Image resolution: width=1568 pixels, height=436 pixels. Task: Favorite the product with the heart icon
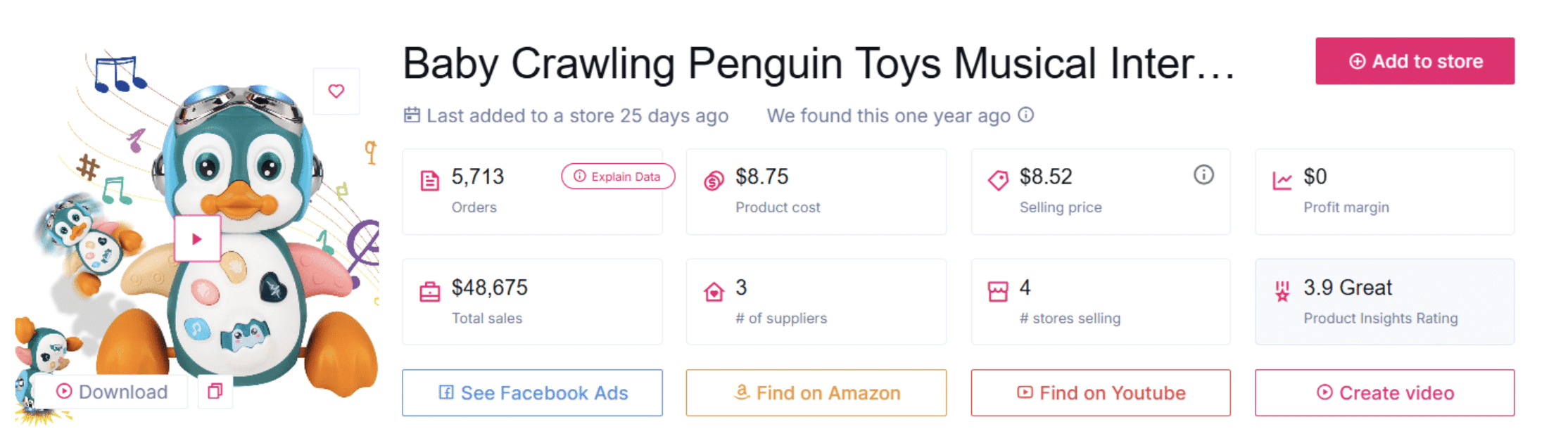336,91
